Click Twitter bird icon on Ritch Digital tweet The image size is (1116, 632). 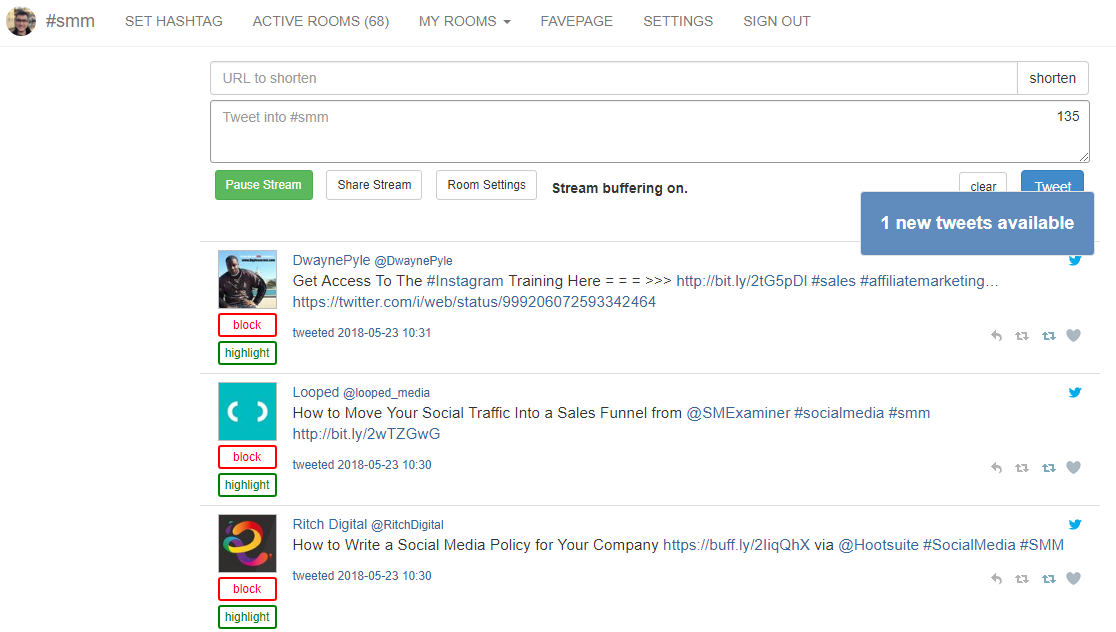pyautogui.click(x=1075, y=524)
